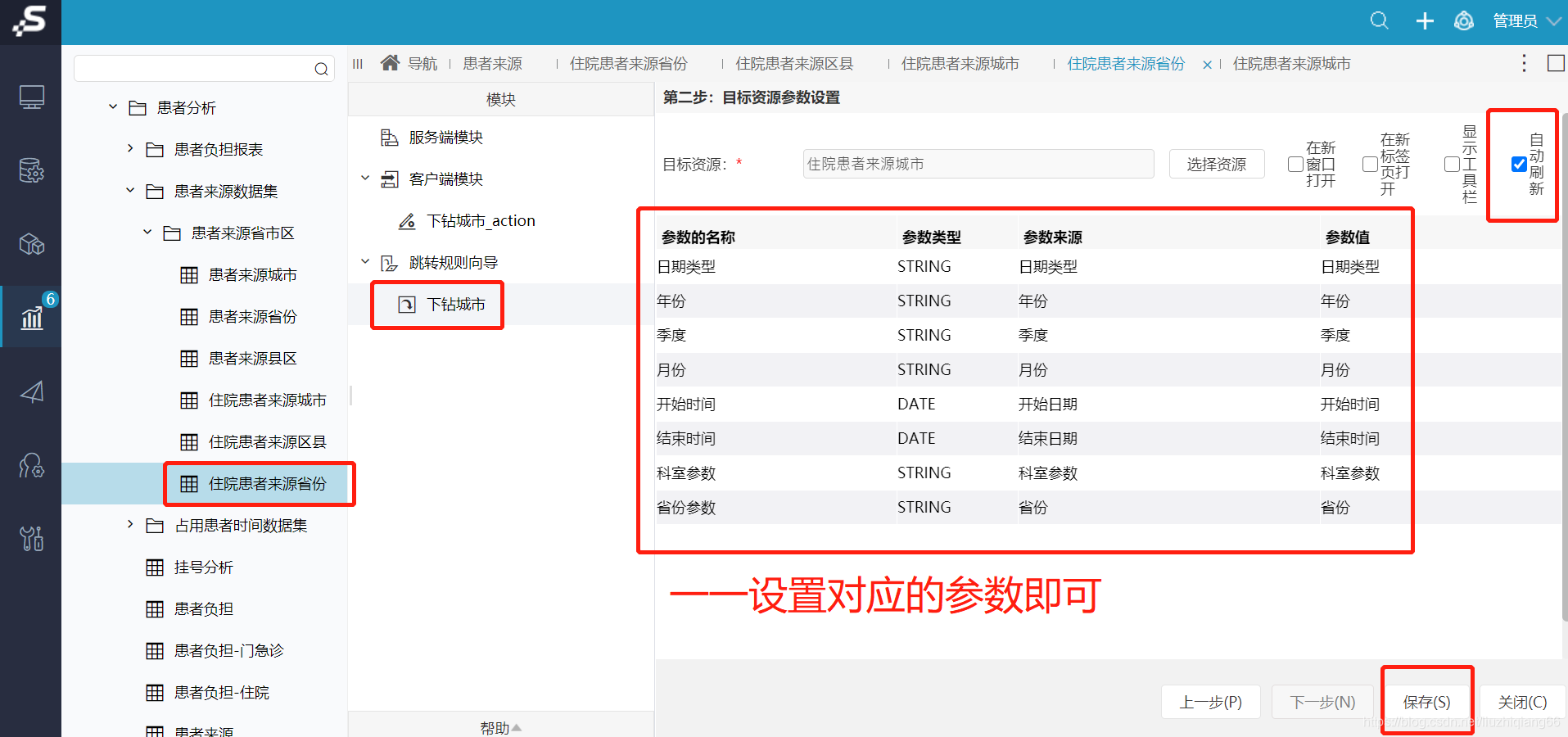The width and height of the screenshot is (1568, 737).
Task: Click the tab list handle icon
Action: (358, 64)
